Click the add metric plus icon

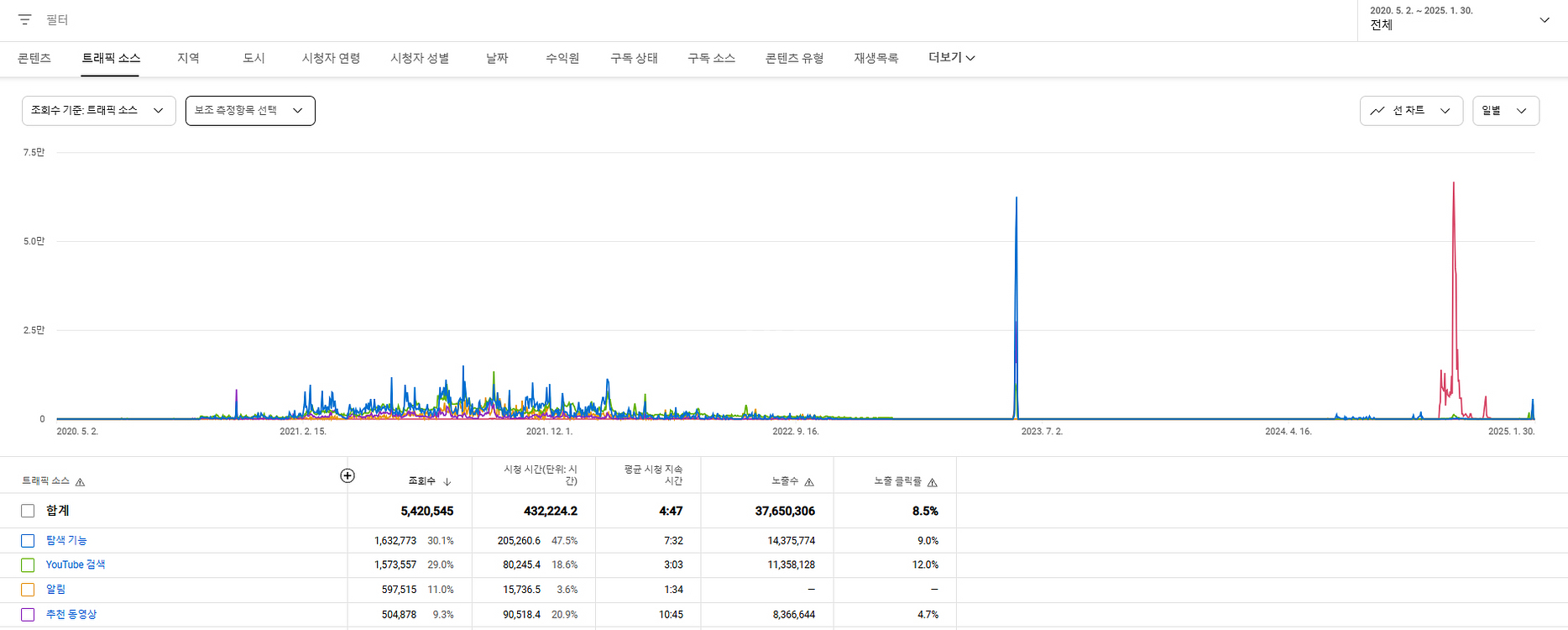pyautogui.click(x=348, y=476)
